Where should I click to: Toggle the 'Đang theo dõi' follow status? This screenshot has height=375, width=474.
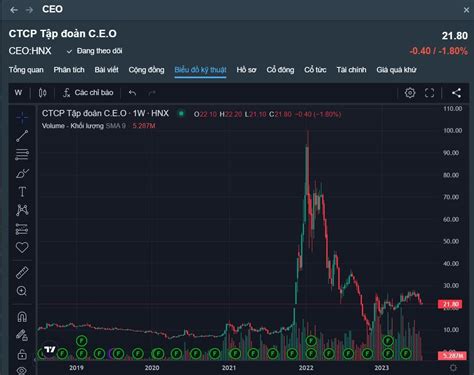(x=94, y=51)
